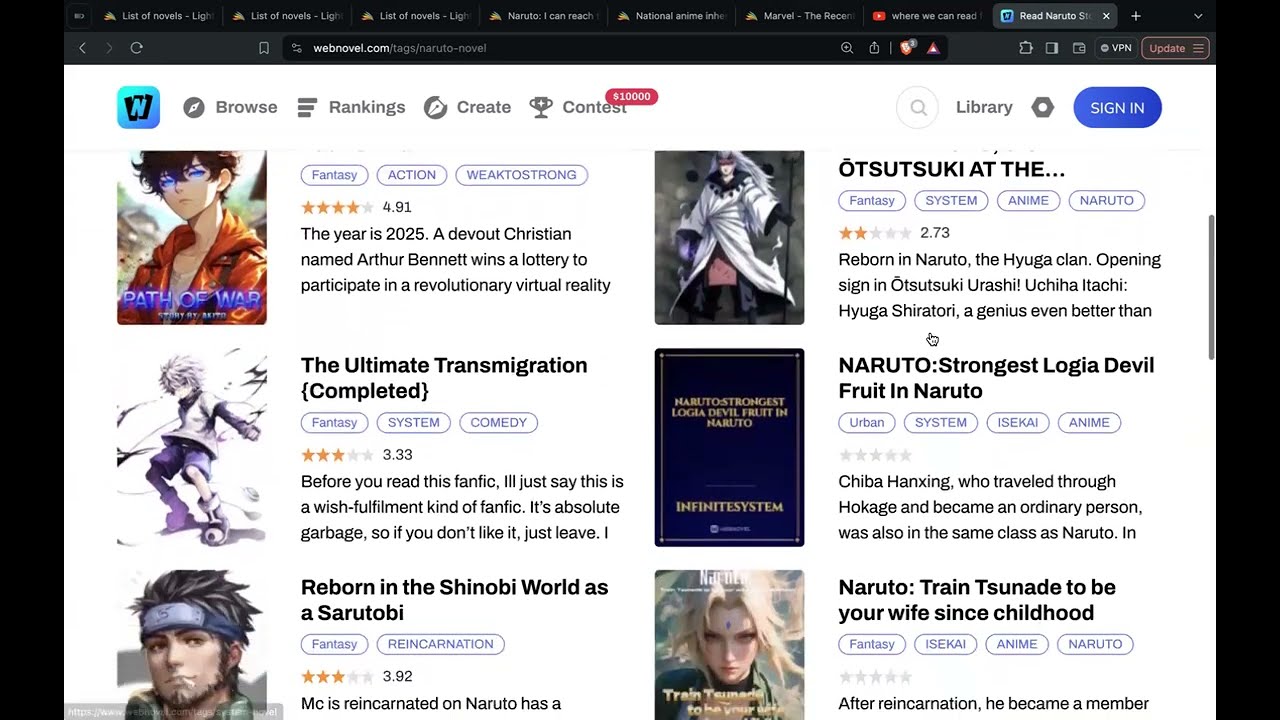The height and width of the screenshot is (720, 1280).
Task: Click the zoom magnifier in address bar
Action: [847, 48]
